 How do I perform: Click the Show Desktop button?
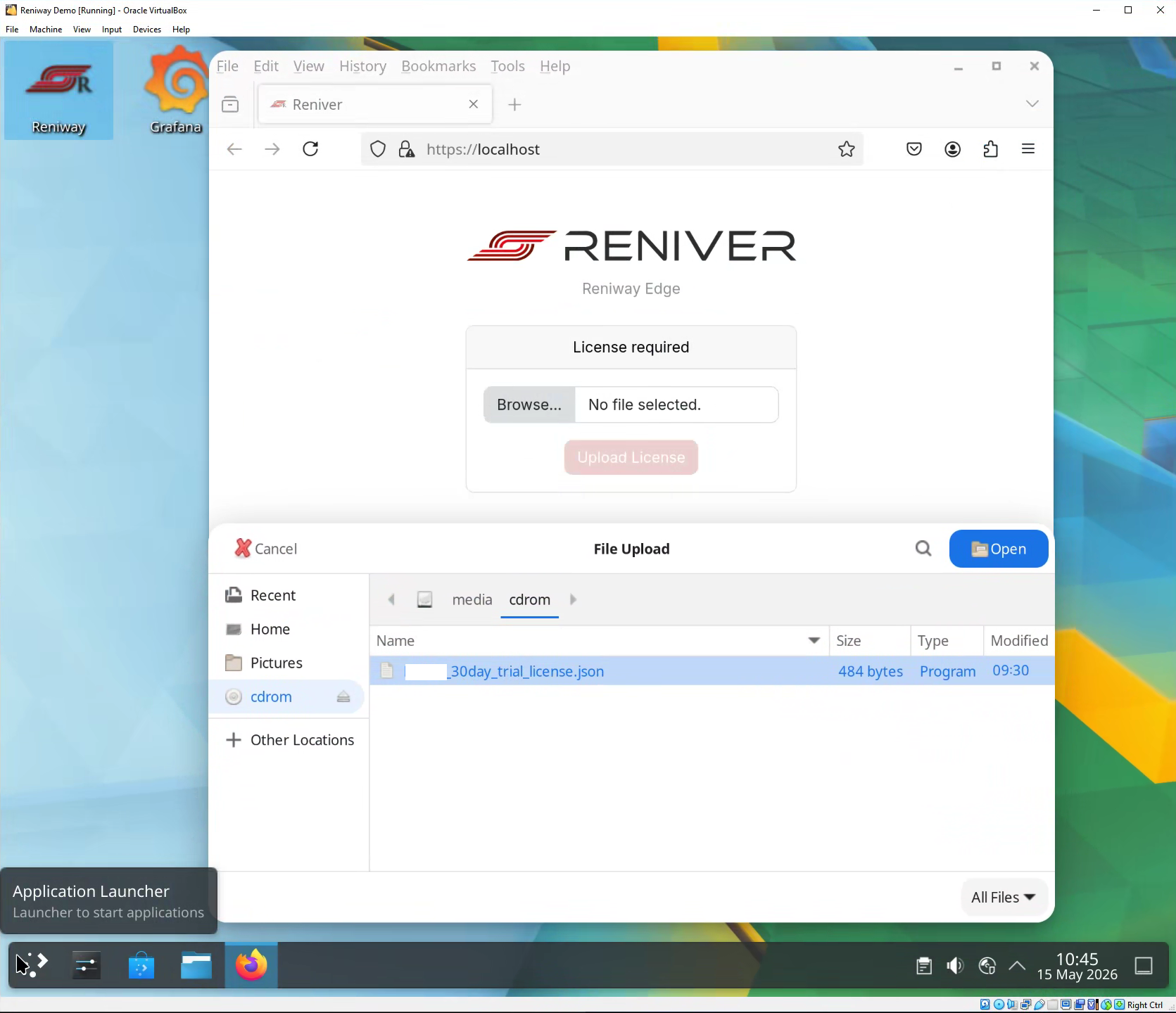(x=1144, y=966)
